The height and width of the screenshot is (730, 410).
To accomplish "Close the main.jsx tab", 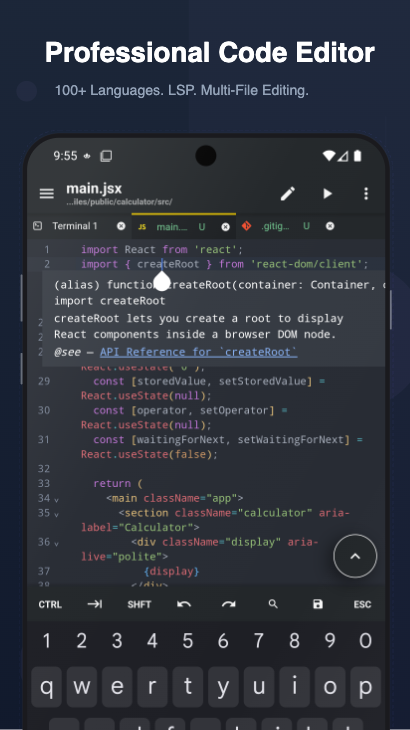I will 225,227.
